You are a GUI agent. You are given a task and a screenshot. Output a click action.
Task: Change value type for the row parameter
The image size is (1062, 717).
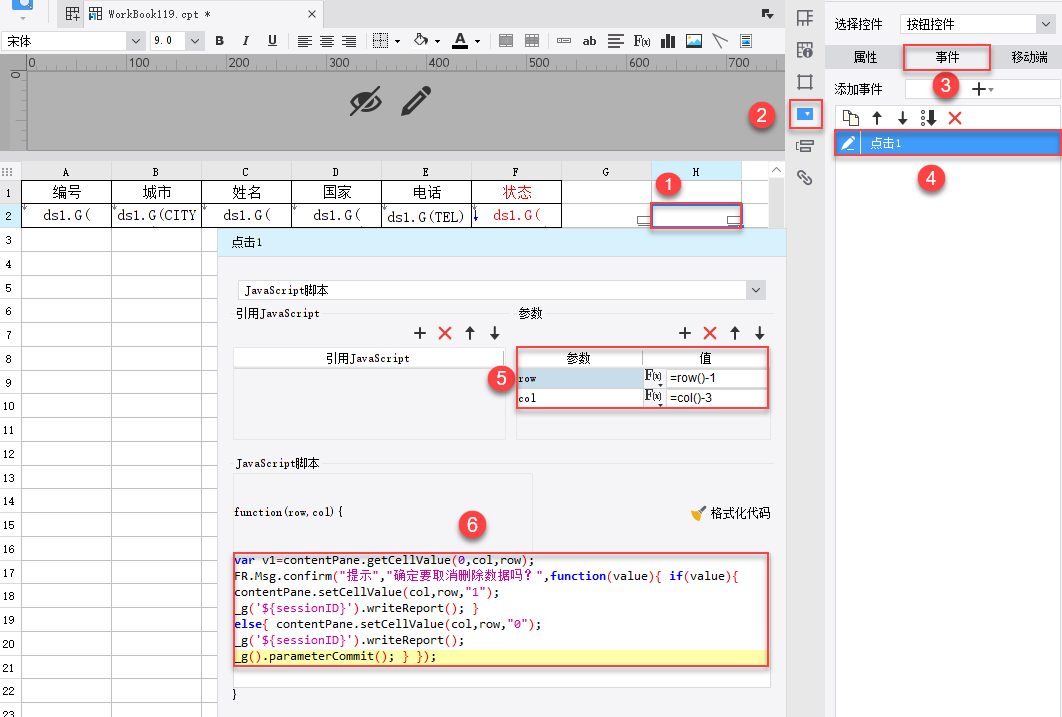point(654,377)
